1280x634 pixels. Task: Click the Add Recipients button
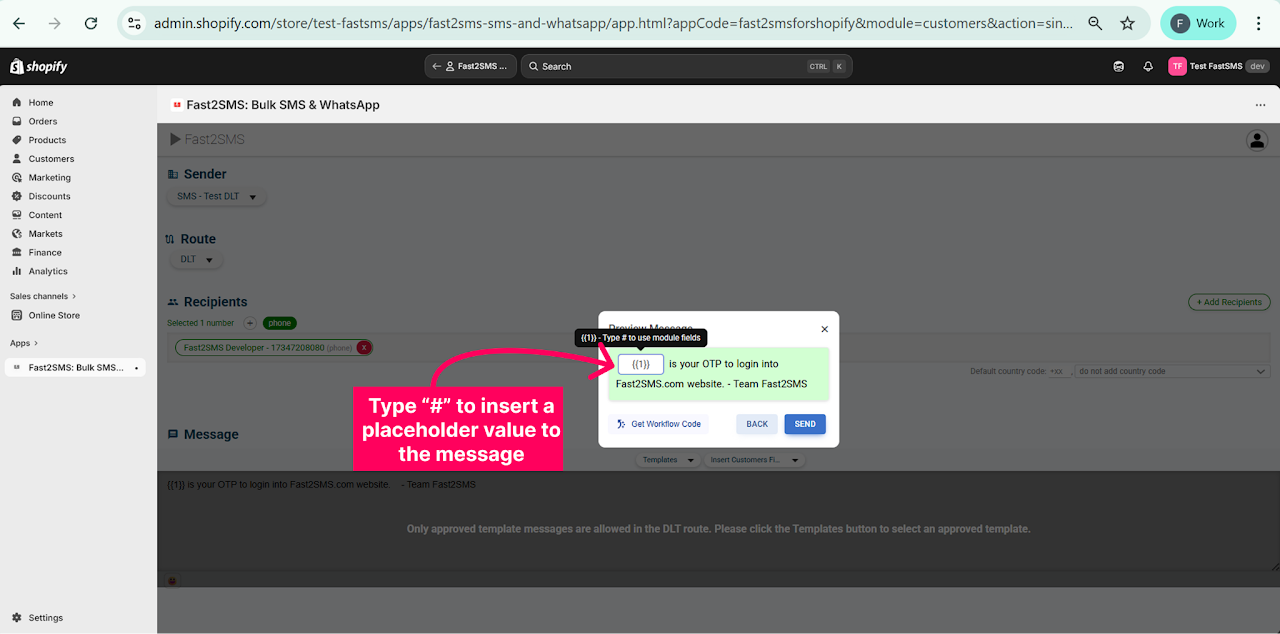(1229, 302)
